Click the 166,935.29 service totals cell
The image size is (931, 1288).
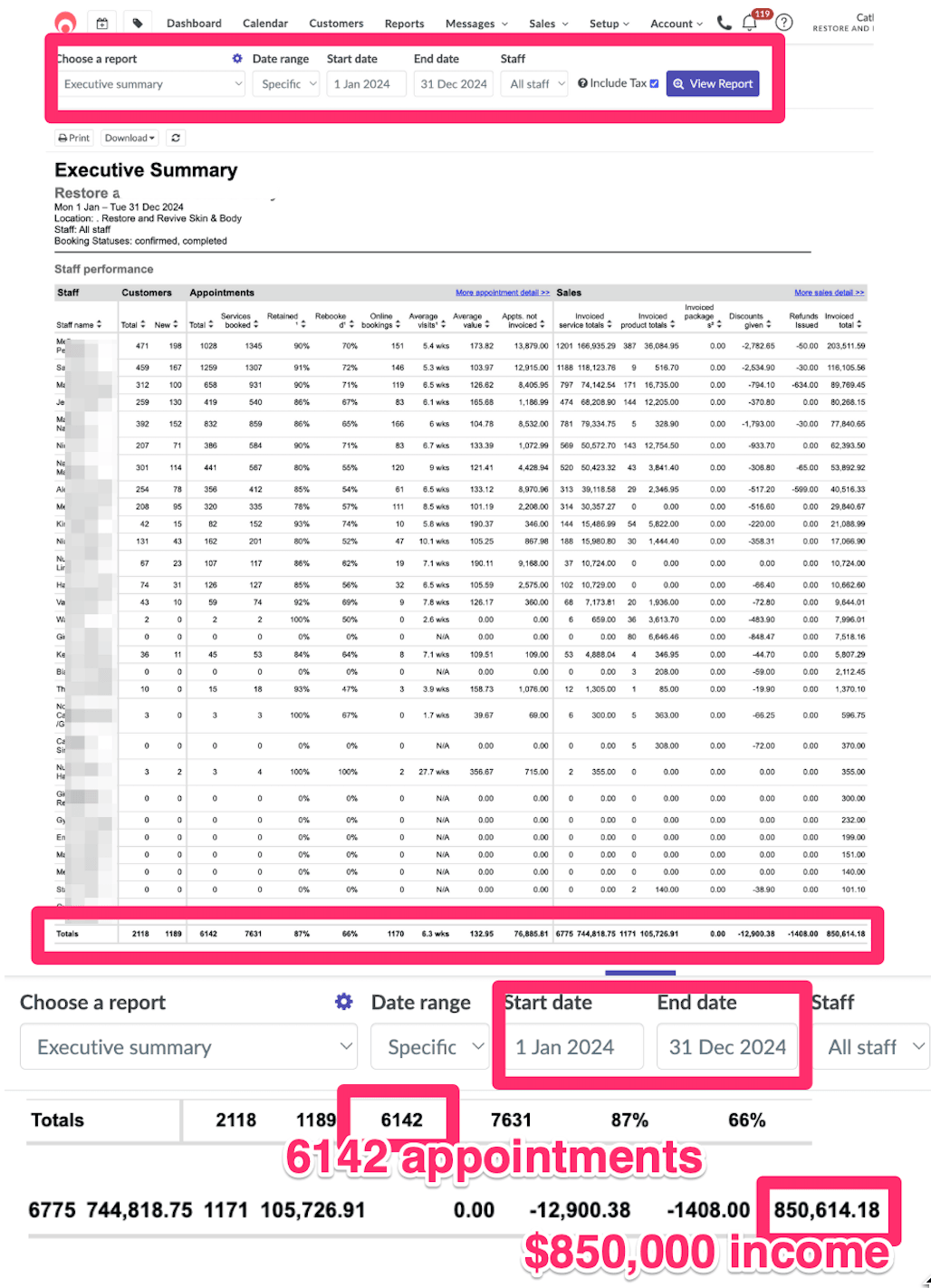[x=596, y=346]
